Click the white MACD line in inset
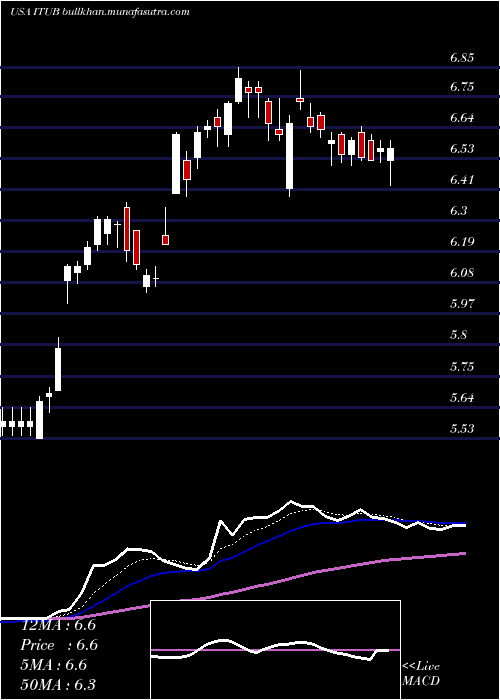Screen dimensions: 500x700 tap(223, 641)
